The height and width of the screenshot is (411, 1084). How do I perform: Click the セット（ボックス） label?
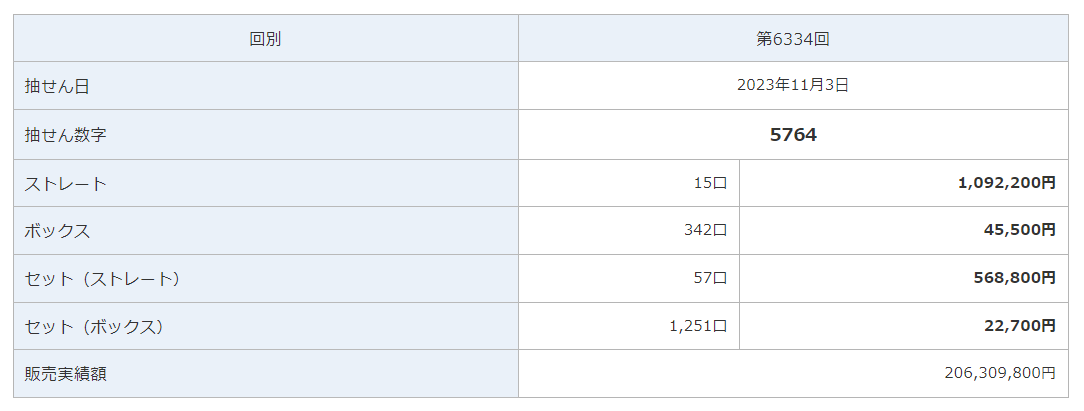[x=94, y=327]
